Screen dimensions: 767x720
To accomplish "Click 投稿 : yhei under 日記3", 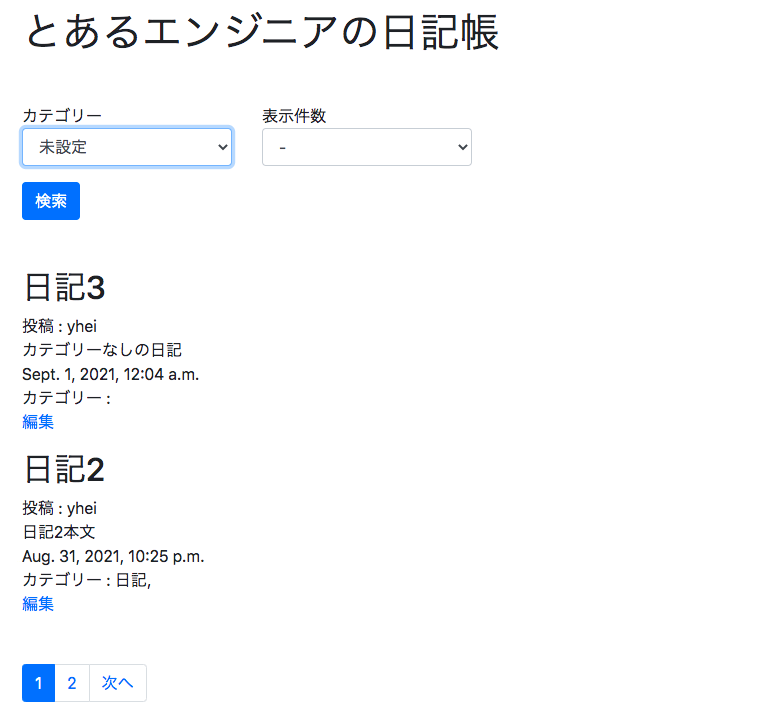I will [59, 326].
